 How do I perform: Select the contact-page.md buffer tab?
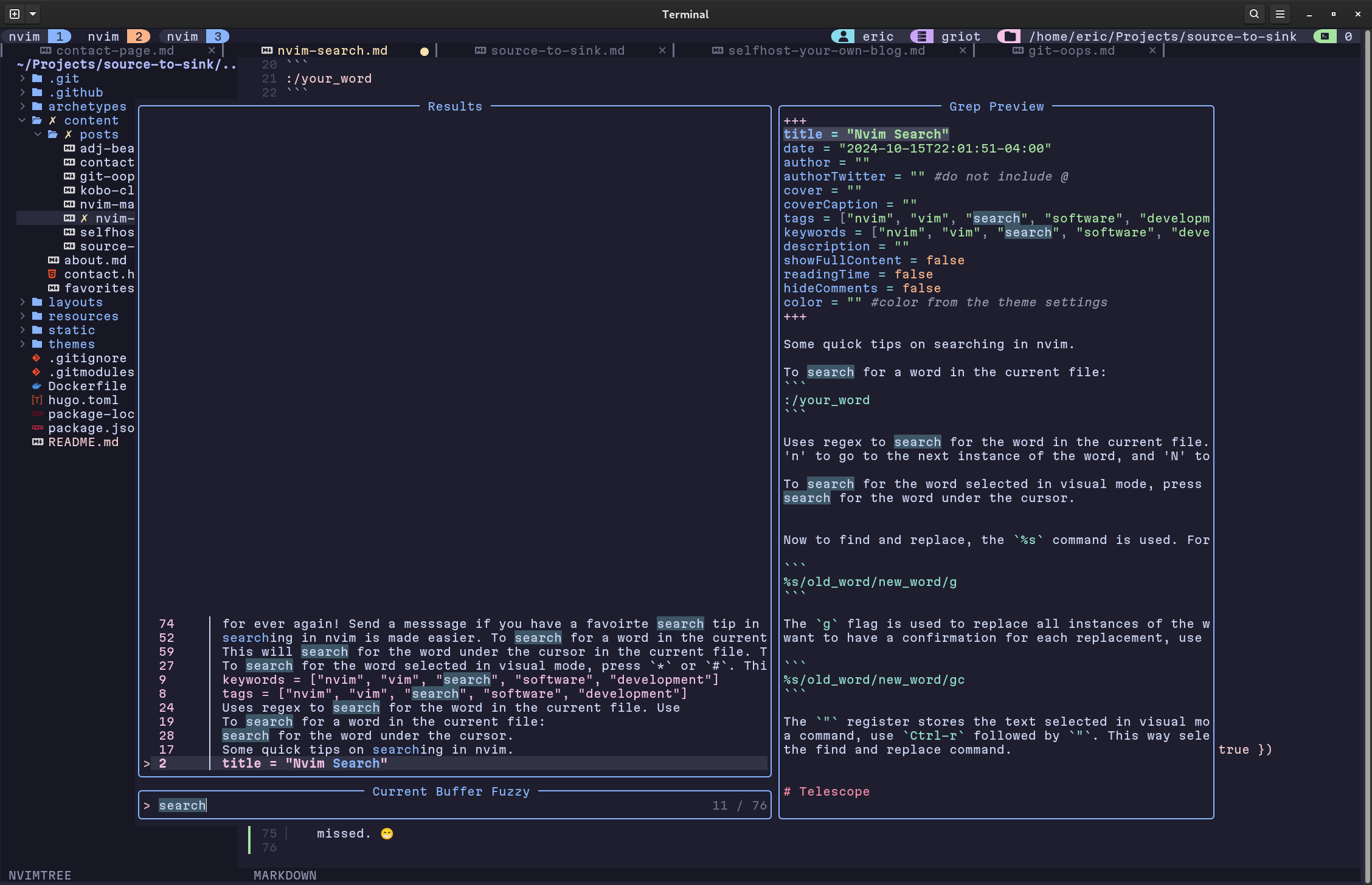coord(115,50)
